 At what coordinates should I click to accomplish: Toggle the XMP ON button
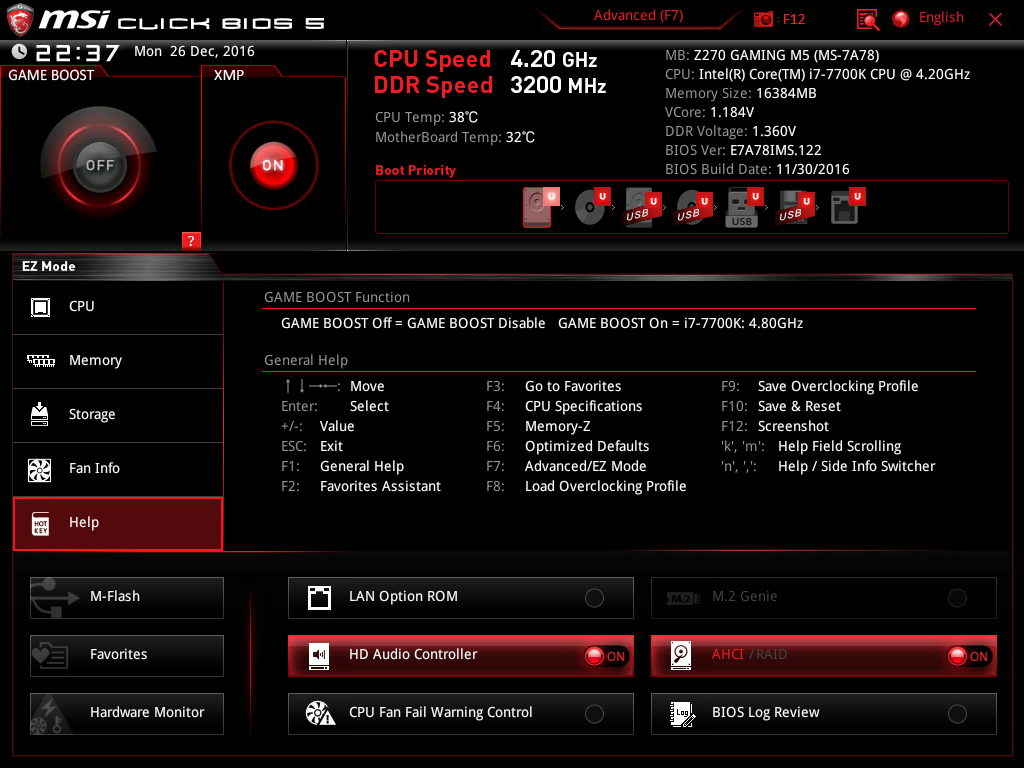[273, 165]
